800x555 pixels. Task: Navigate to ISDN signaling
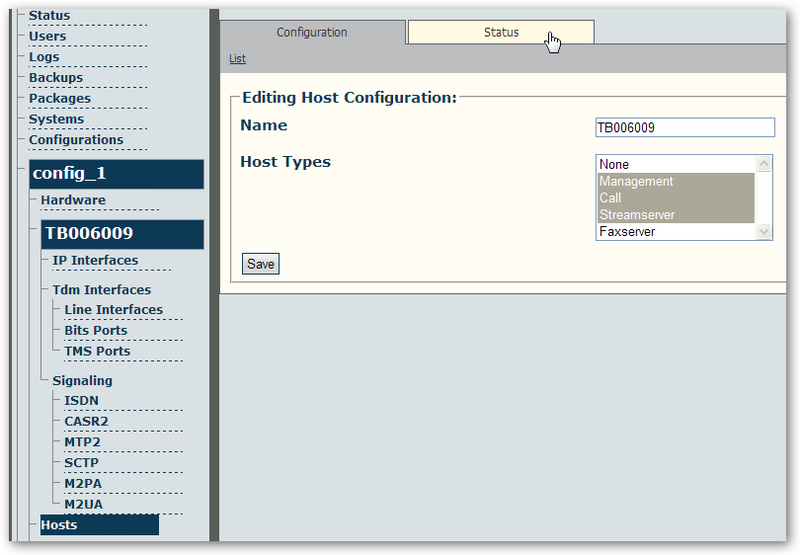[x=81, y=401]
